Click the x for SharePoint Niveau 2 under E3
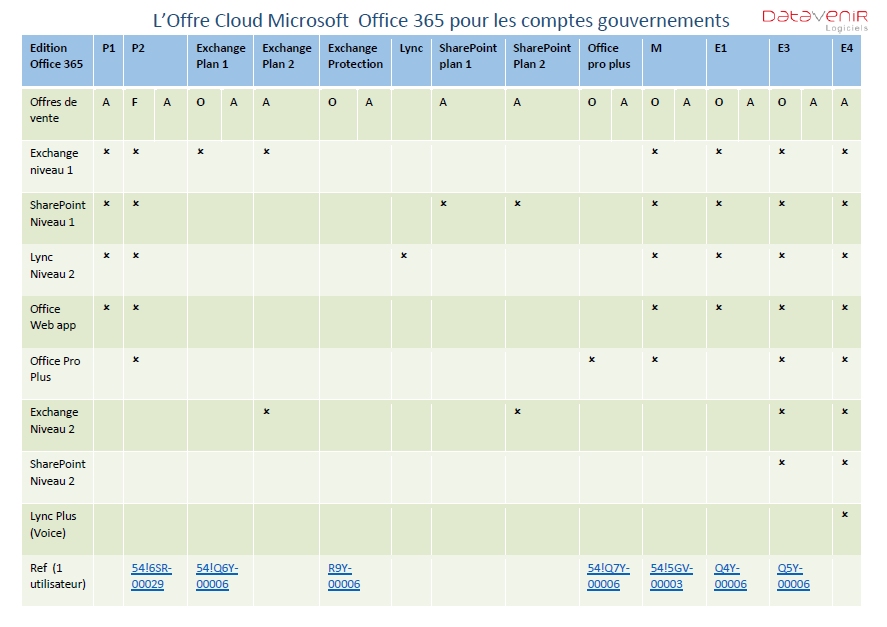The image size is (887, 627). coord(782,463)
